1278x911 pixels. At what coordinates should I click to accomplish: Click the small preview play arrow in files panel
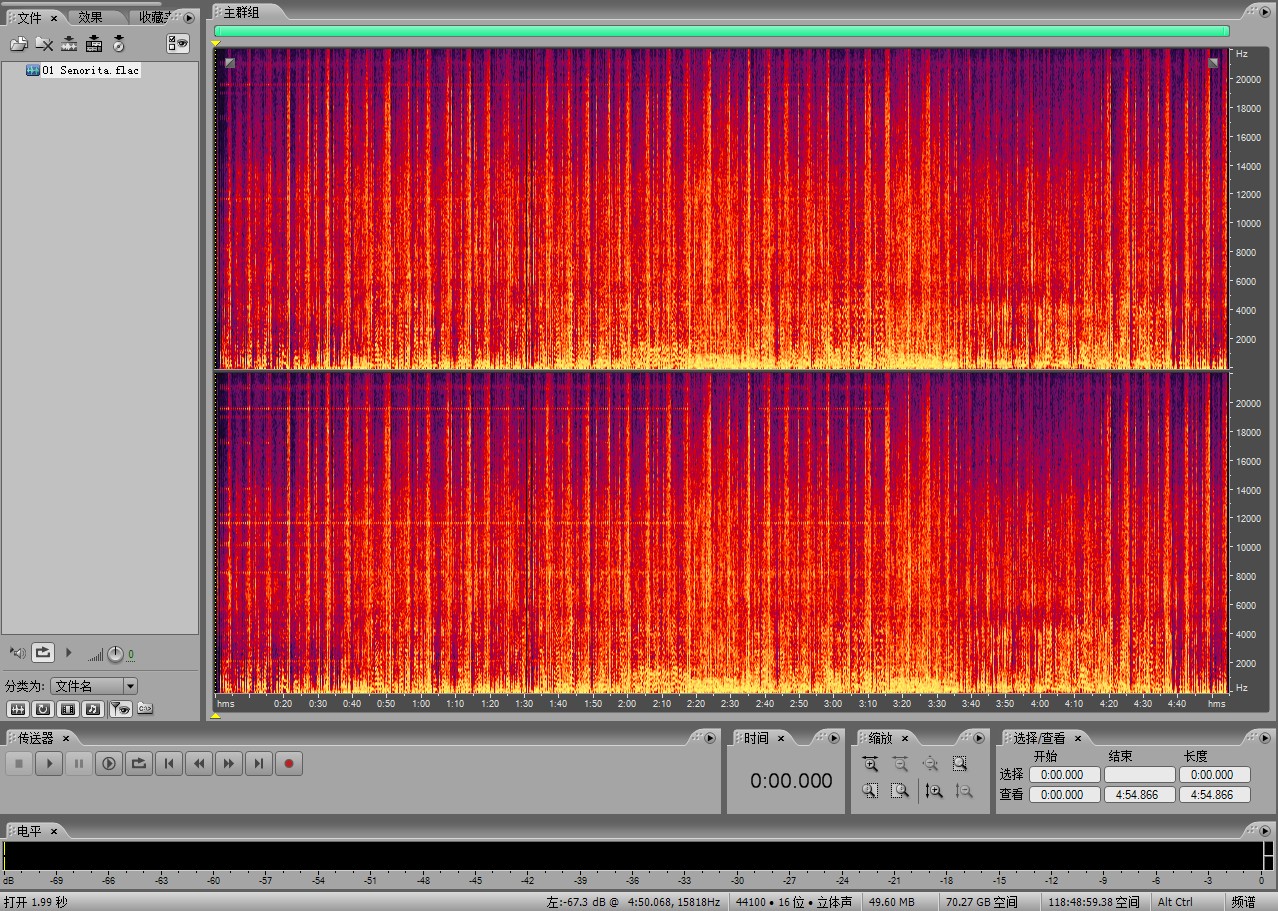coord(69,653)
